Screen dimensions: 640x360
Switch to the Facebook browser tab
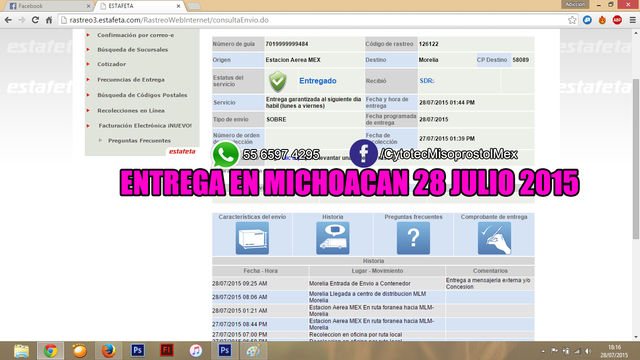(49, 6)
